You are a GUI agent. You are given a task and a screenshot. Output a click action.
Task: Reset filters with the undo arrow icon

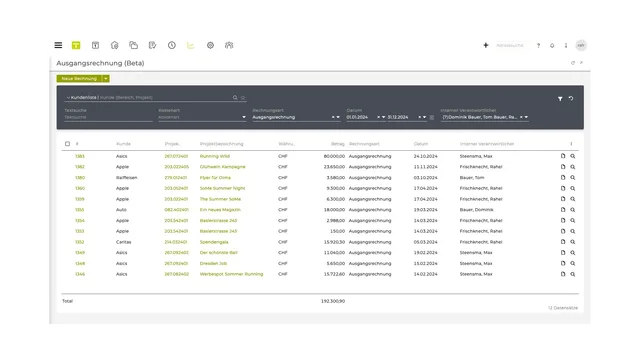[571, 98]
